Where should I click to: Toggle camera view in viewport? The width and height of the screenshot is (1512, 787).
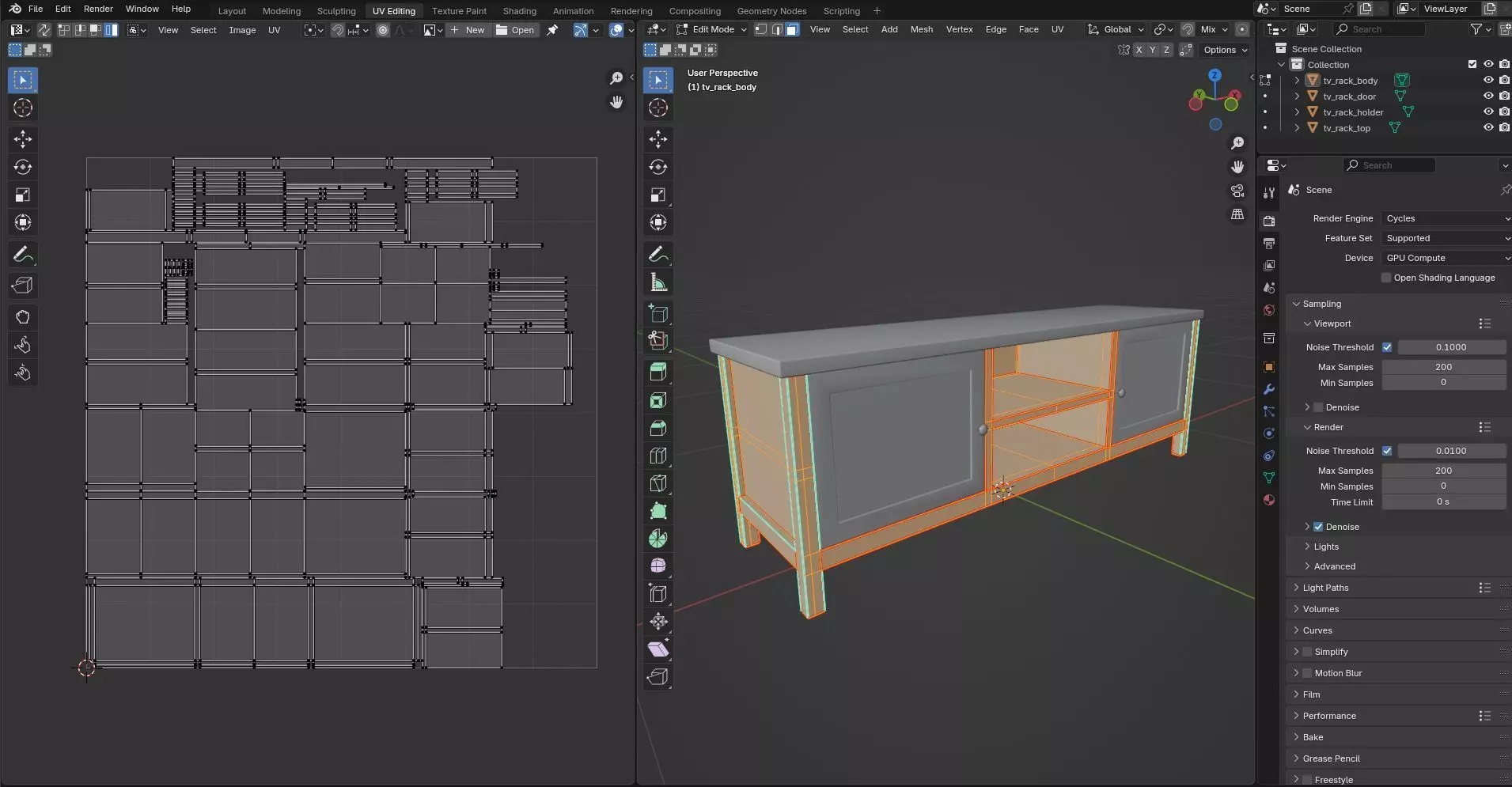(1237, 191)
